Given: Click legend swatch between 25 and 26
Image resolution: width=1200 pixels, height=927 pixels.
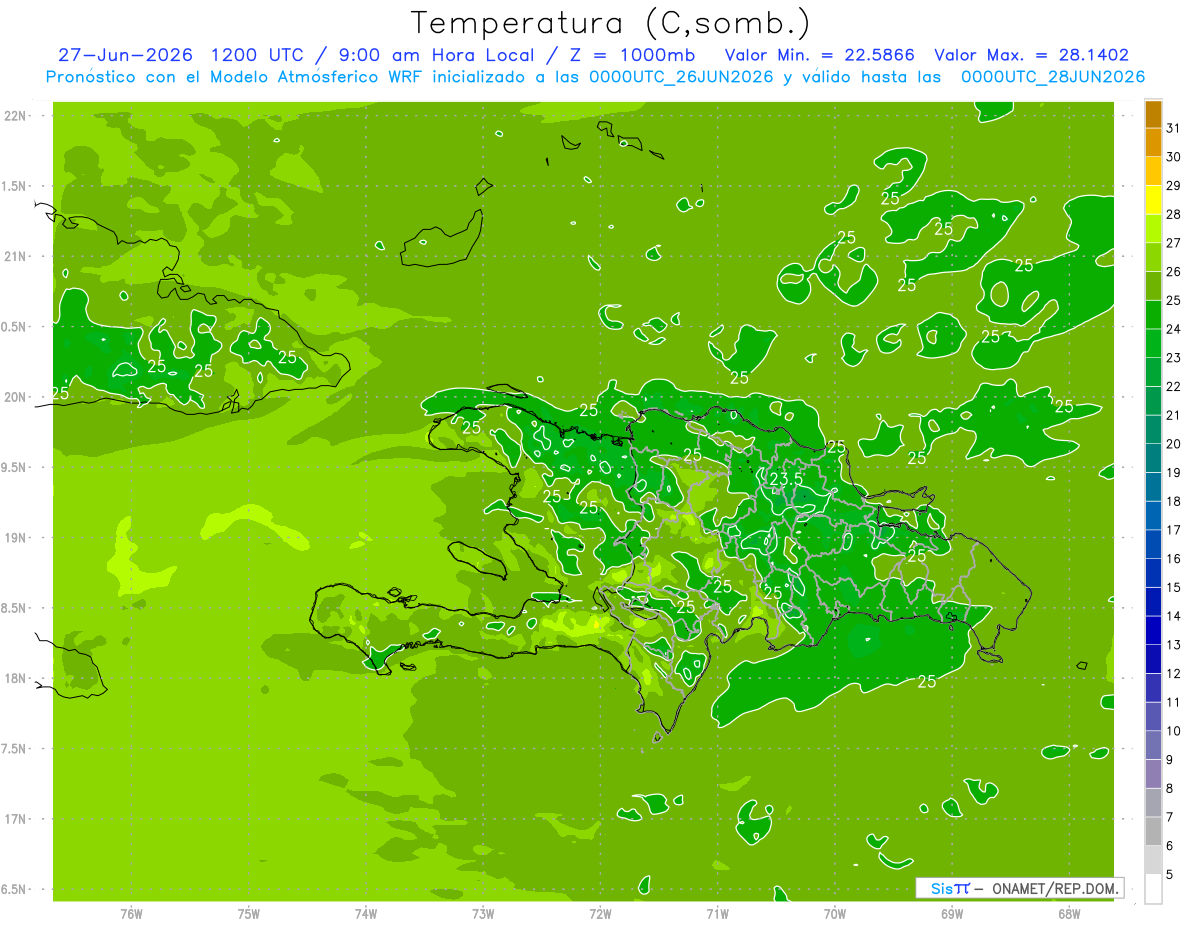Looking at the screenshot, I should pos(1153,286).
